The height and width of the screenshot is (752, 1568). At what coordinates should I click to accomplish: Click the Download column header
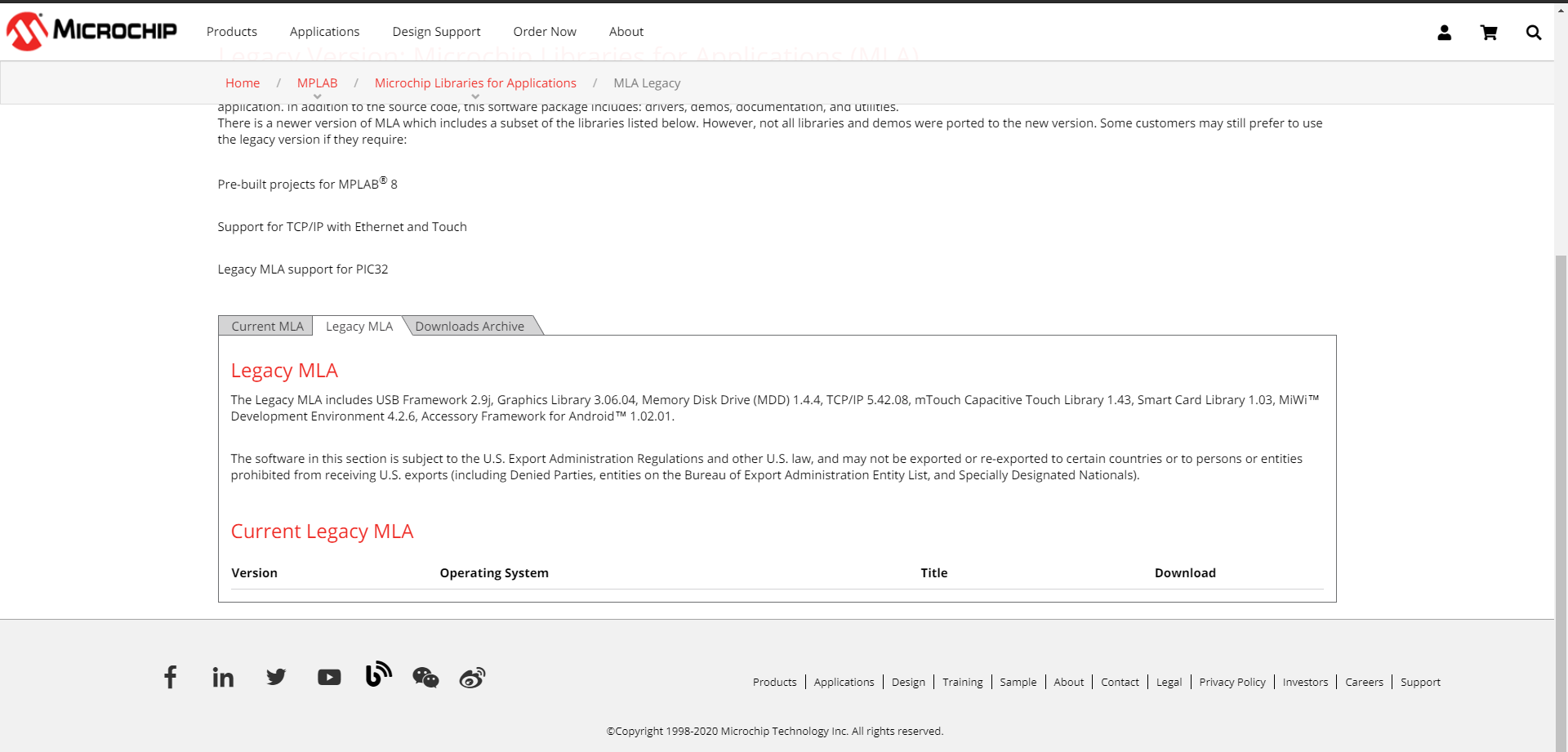(x=1185, y=572)
